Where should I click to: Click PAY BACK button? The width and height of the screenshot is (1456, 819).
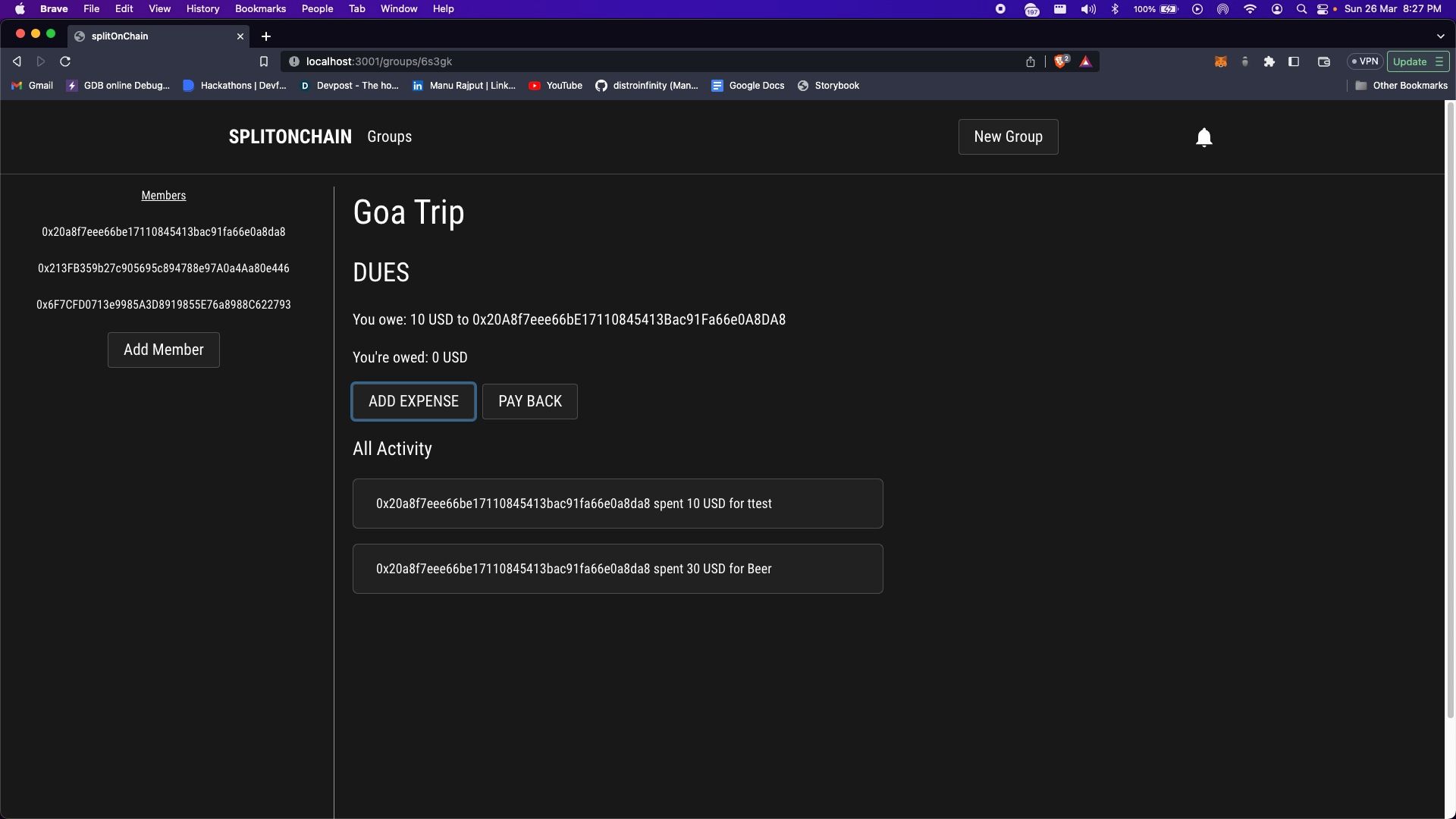(530, 401)
